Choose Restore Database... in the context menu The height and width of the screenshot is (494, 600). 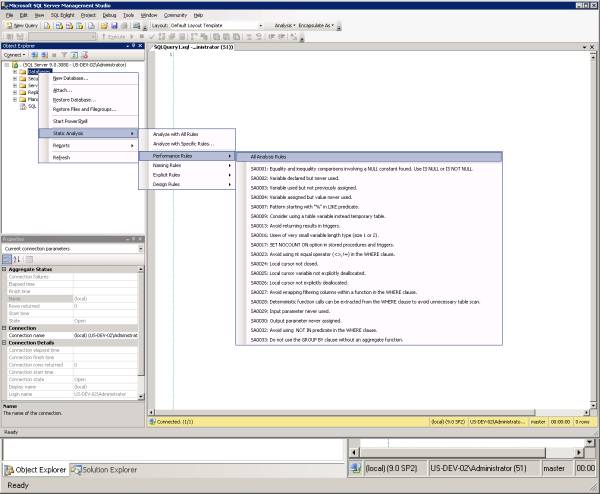click(x=89, y=100)
